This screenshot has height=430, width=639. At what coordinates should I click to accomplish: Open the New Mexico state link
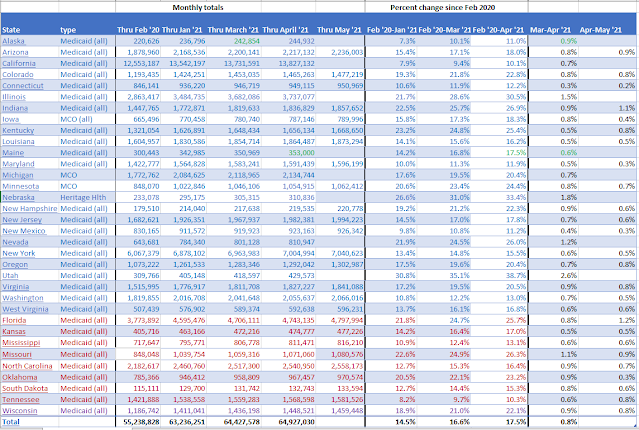(24, 231)
